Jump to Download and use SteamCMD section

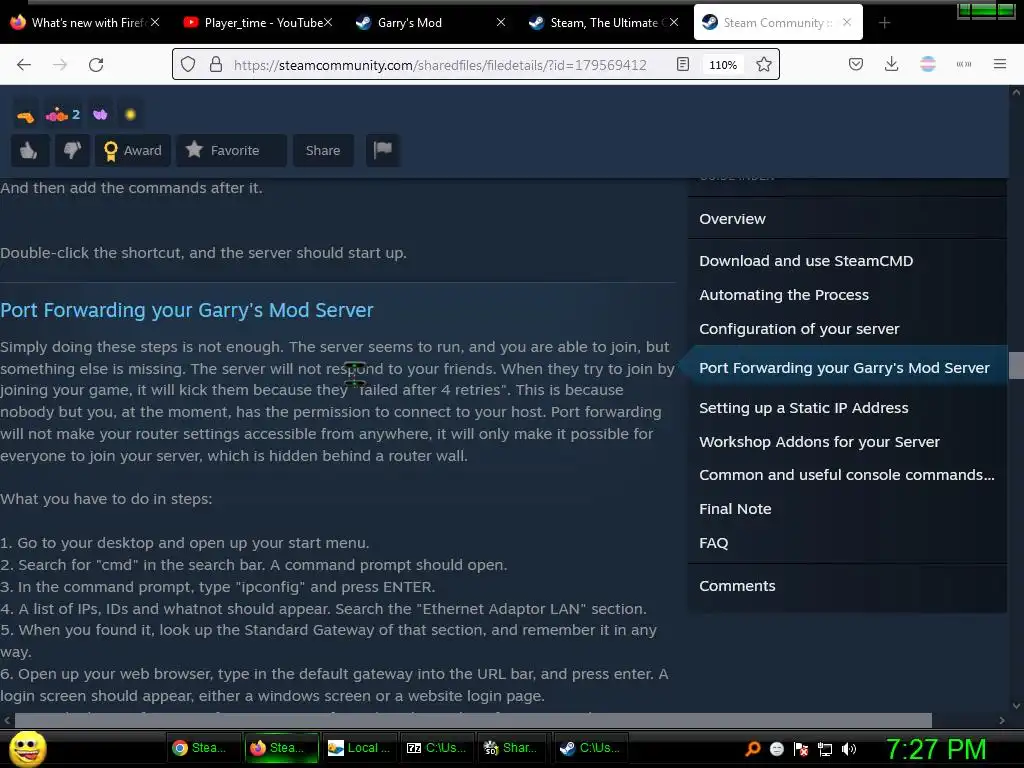(806, 261)
